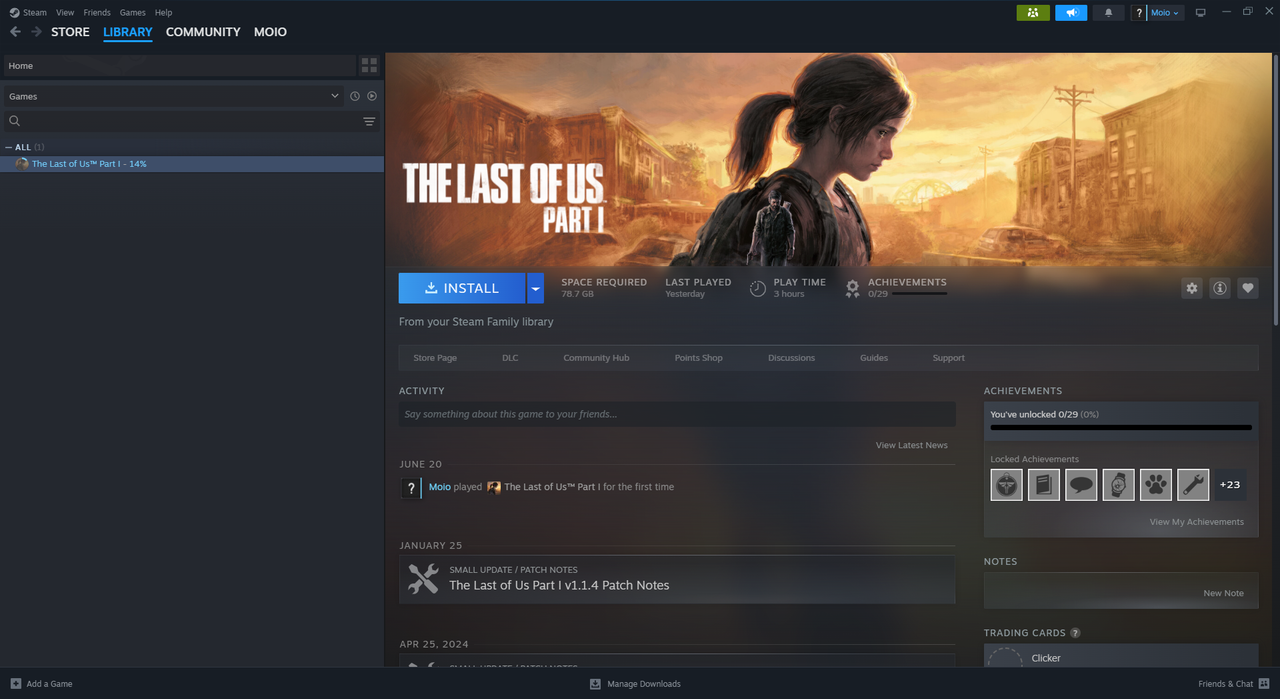Open the Friends & Chat icon
Image resolution: width=1280 pixels, height=699 pixels.
click(1264, 684)
